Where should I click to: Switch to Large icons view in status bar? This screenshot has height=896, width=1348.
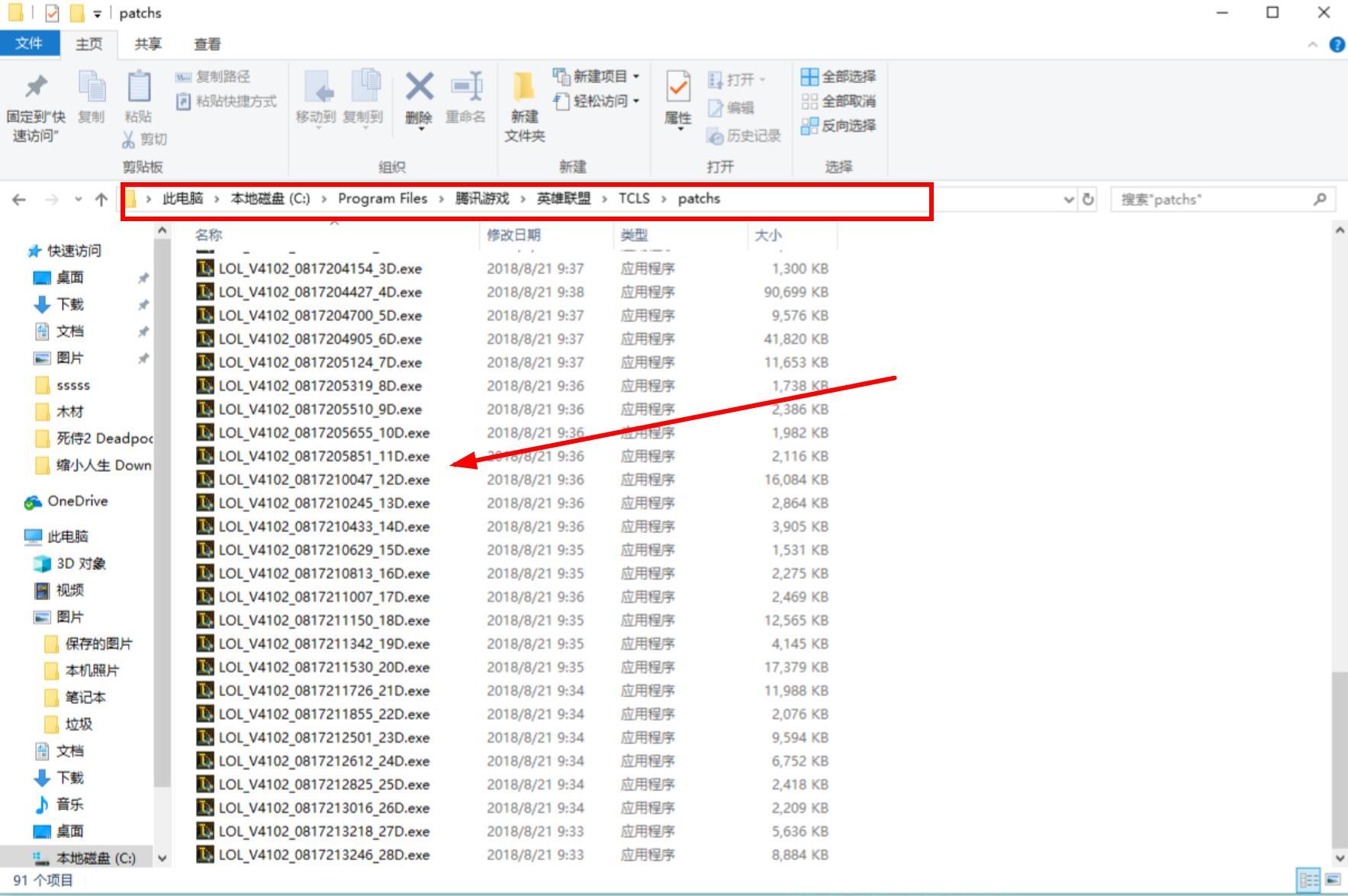point(1332,880)
